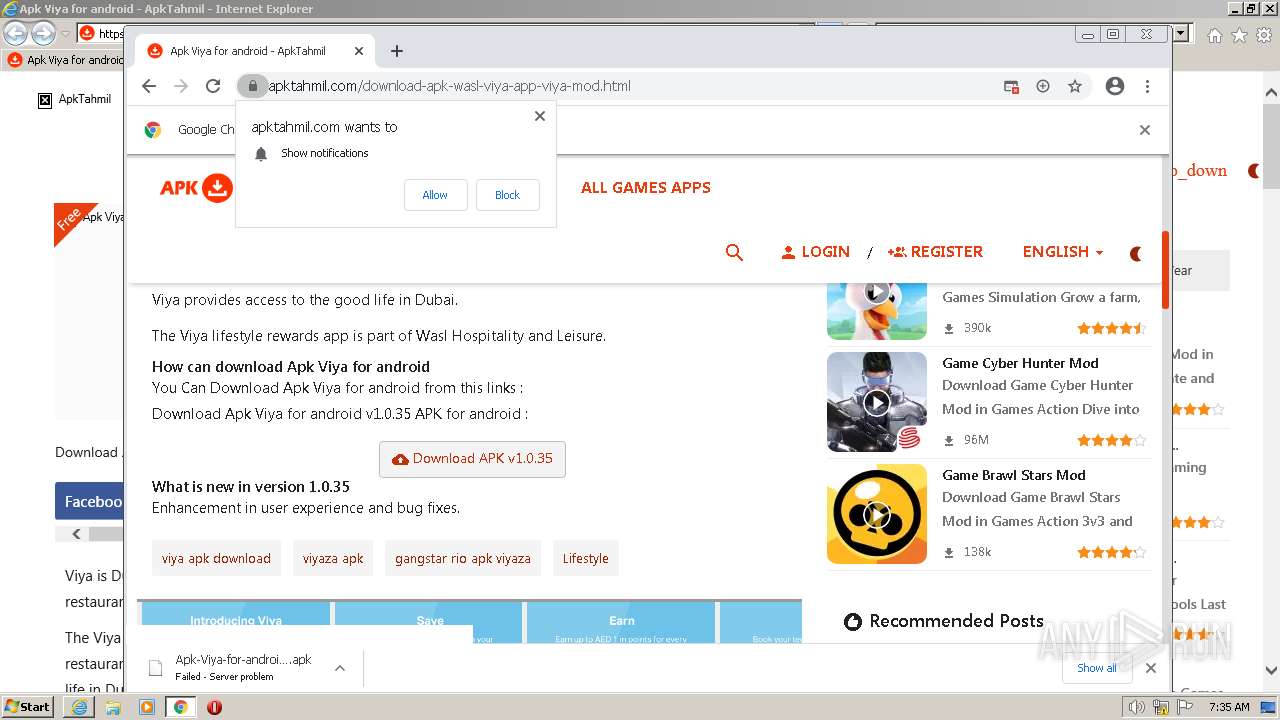Select the viya apk download tag

coord(216,558)
